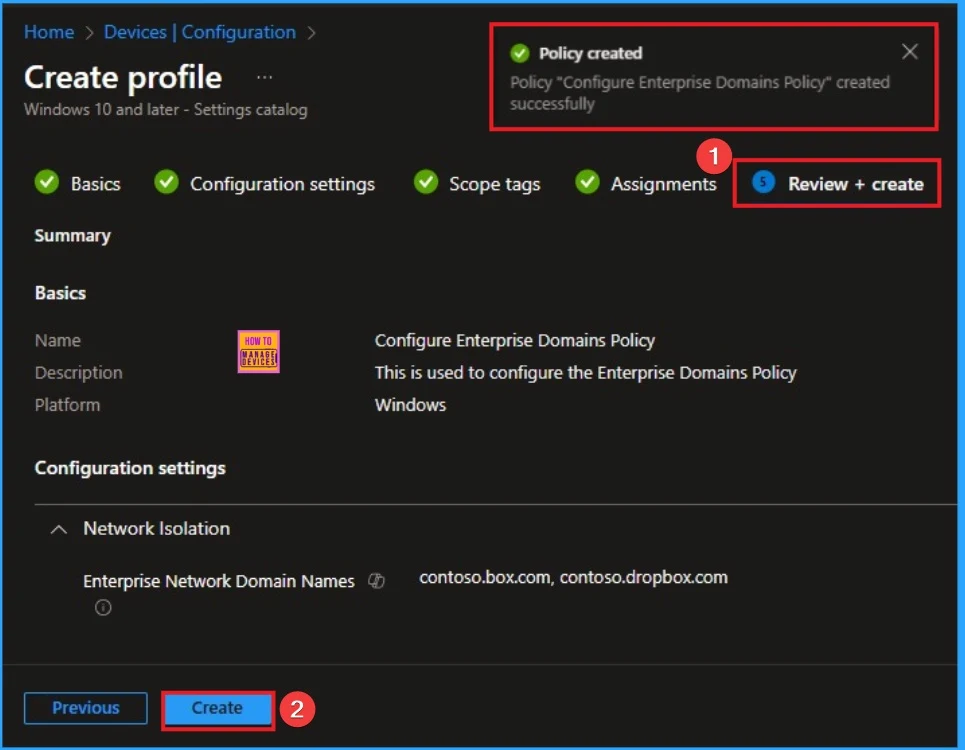Click the Previous button
The height and width of the screenshot is (750, 965).
click(x=85, y=707)
